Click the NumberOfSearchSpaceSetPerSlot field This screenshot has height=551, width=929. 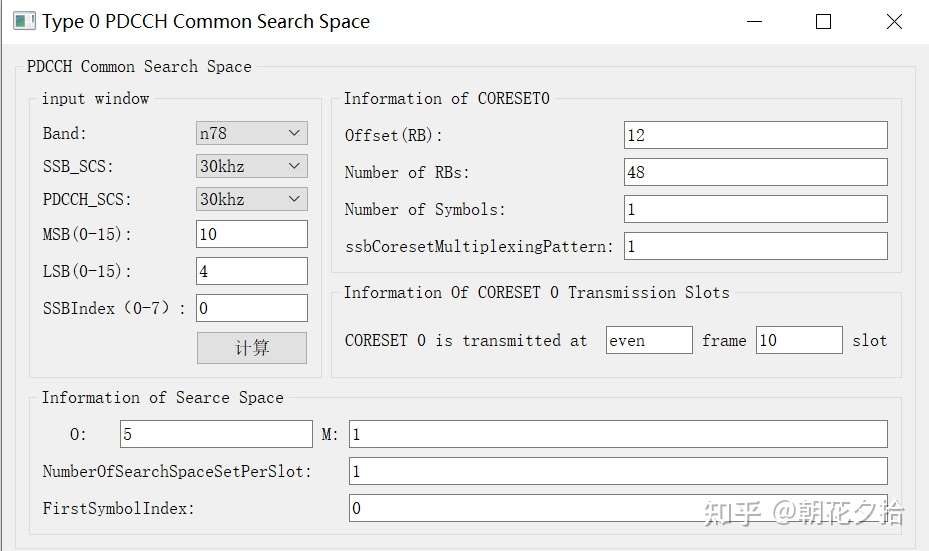coord(617,471)
